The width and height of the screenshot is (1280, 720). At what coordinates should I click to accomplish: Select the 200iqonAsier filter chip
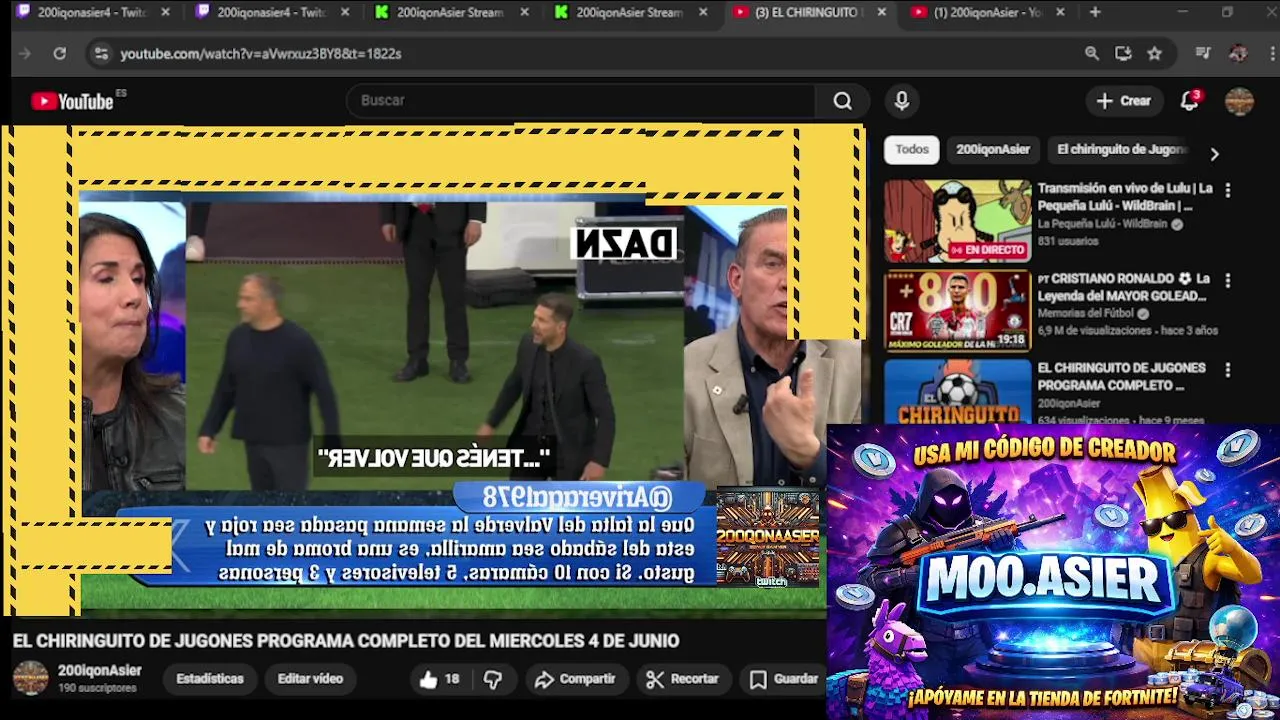click(x=993, y=149)
